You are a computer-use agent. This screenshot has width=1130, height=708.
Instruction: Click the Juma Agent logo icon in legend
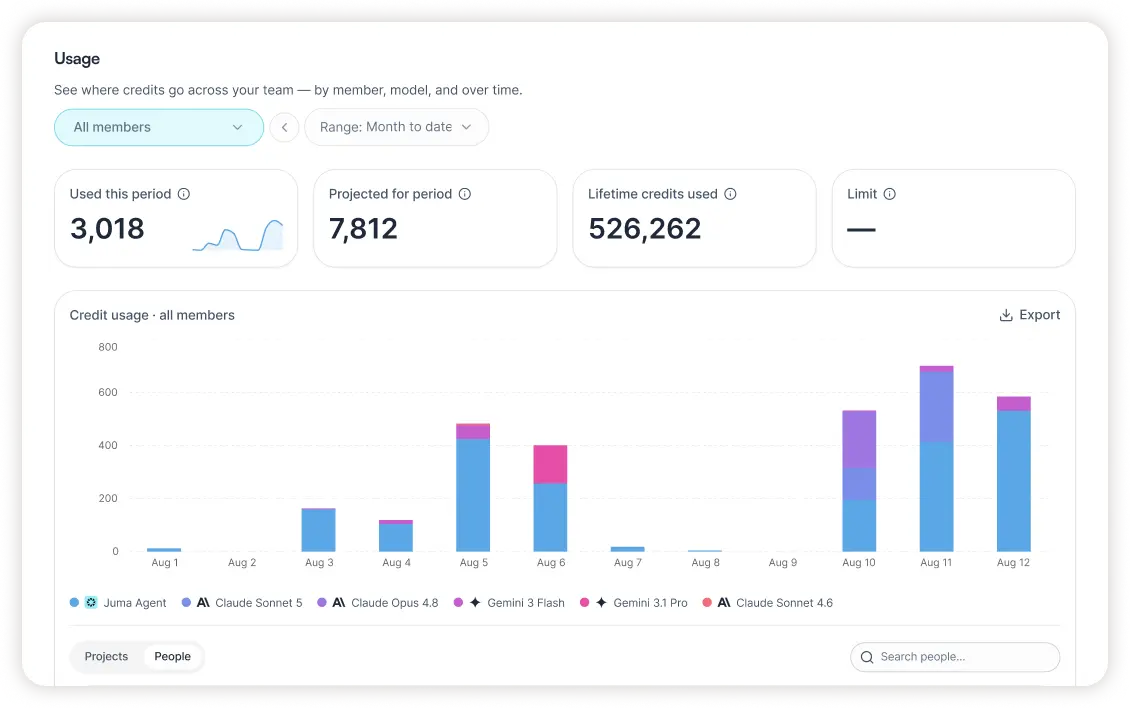tap(91, 603)
